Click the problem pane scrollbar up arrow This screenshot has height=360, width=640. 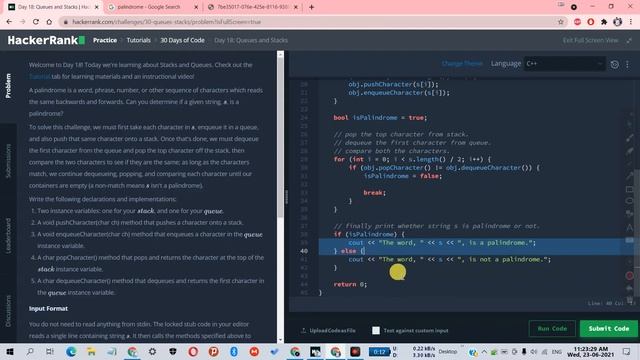280,54
